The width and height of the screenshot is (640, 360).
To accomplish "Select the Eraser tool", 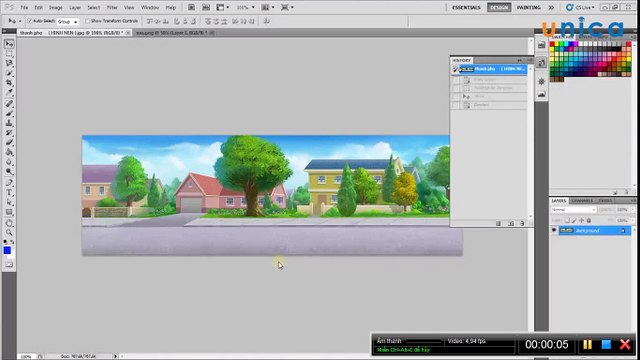I will (9, 142).
